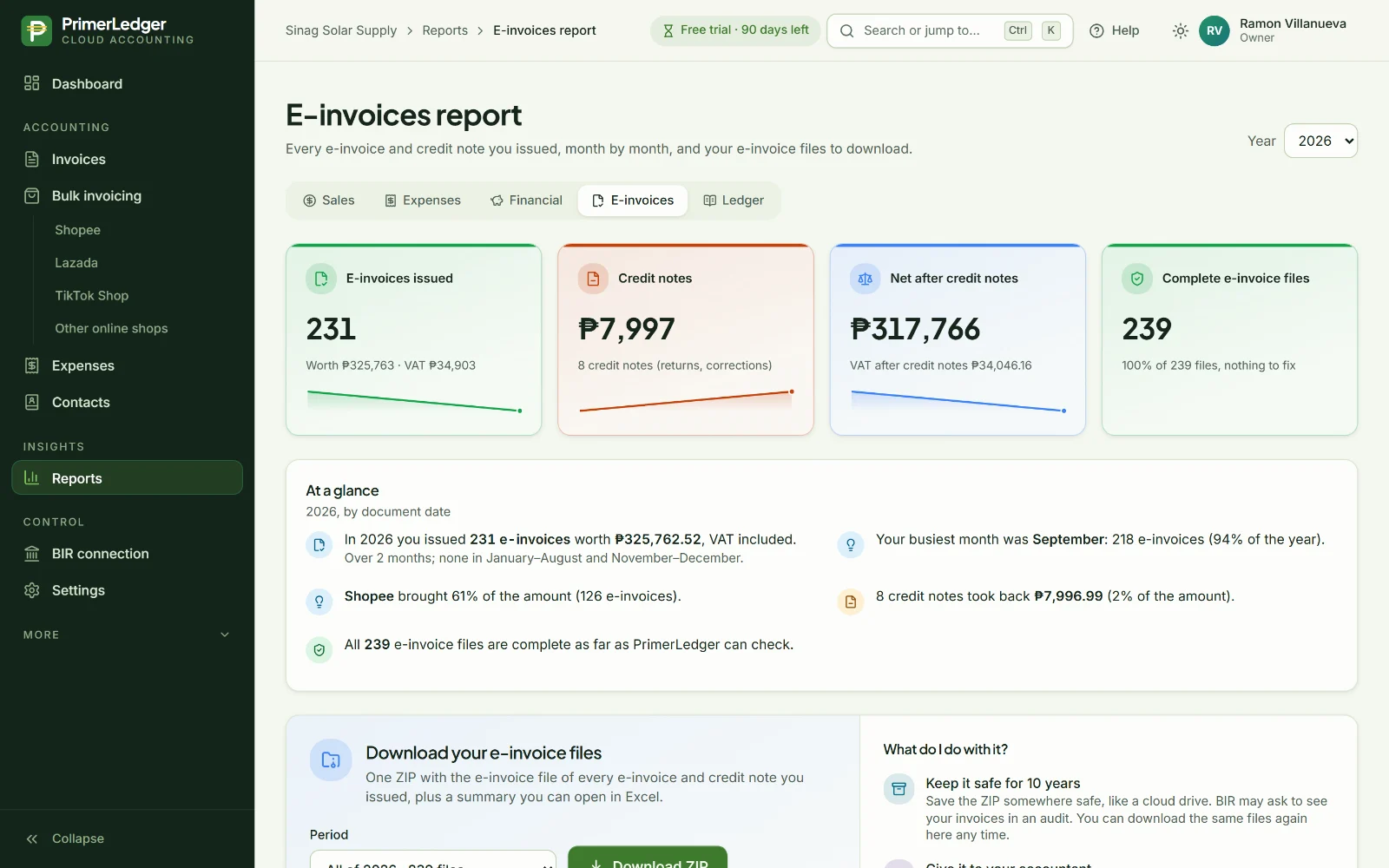This screenshot has width=1389, height=868.
Task: Click the Keep it safe archive icon
Action: coord(899,789)
